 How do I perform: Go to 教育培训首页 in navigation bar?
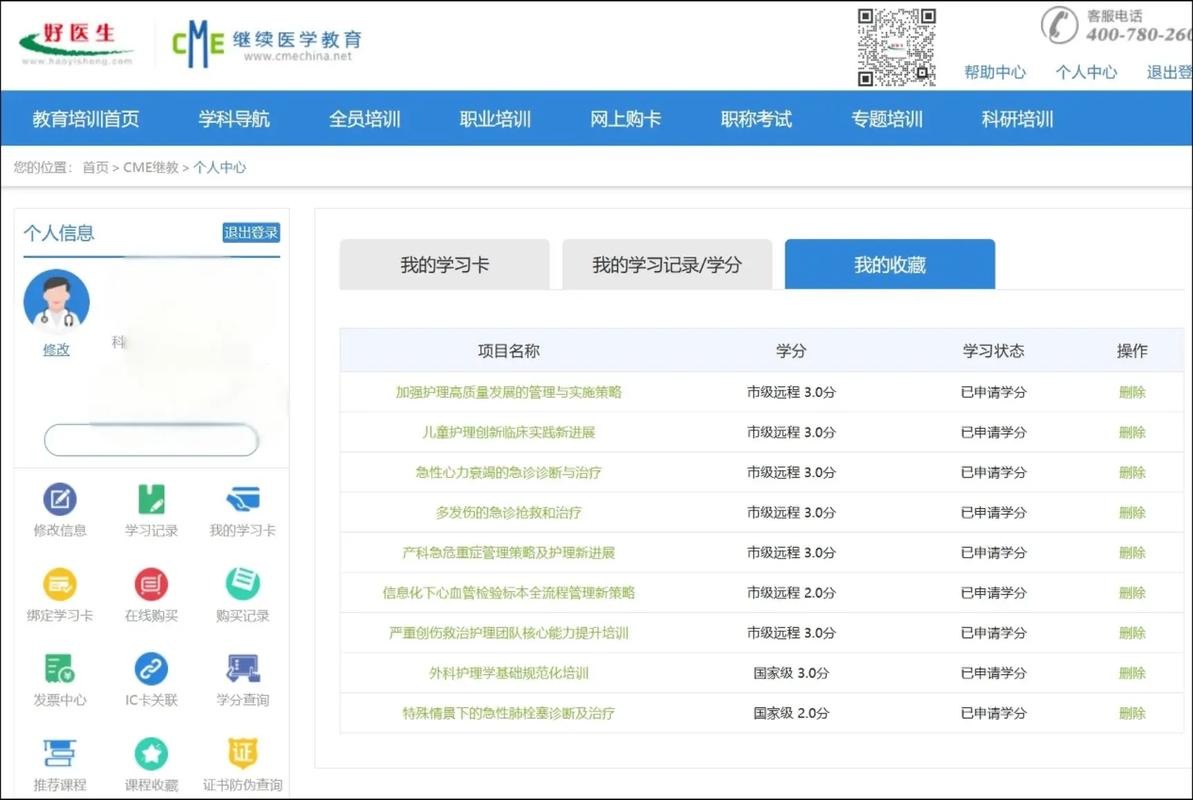tap(86, 119)
